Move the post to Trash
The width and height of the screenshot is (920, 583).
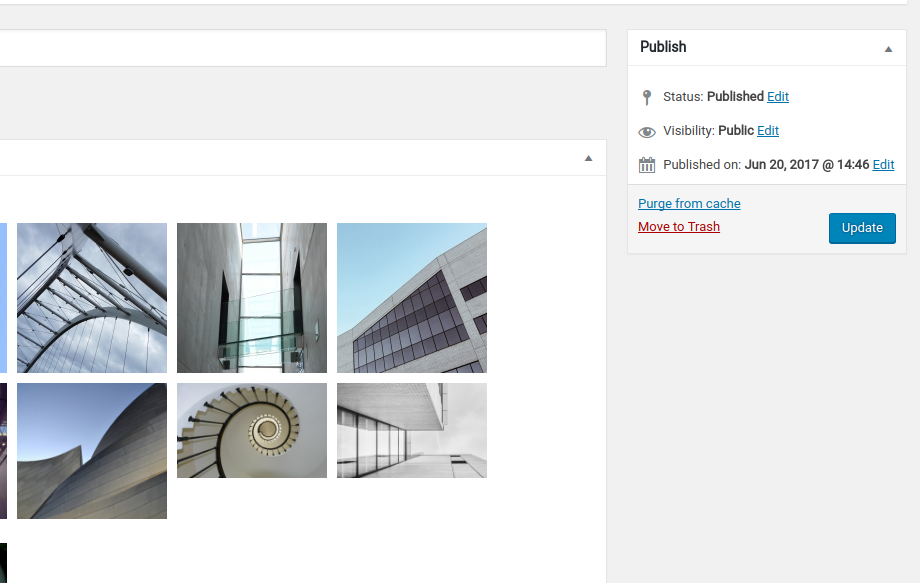pyautogui.click(x=679, y=227)
